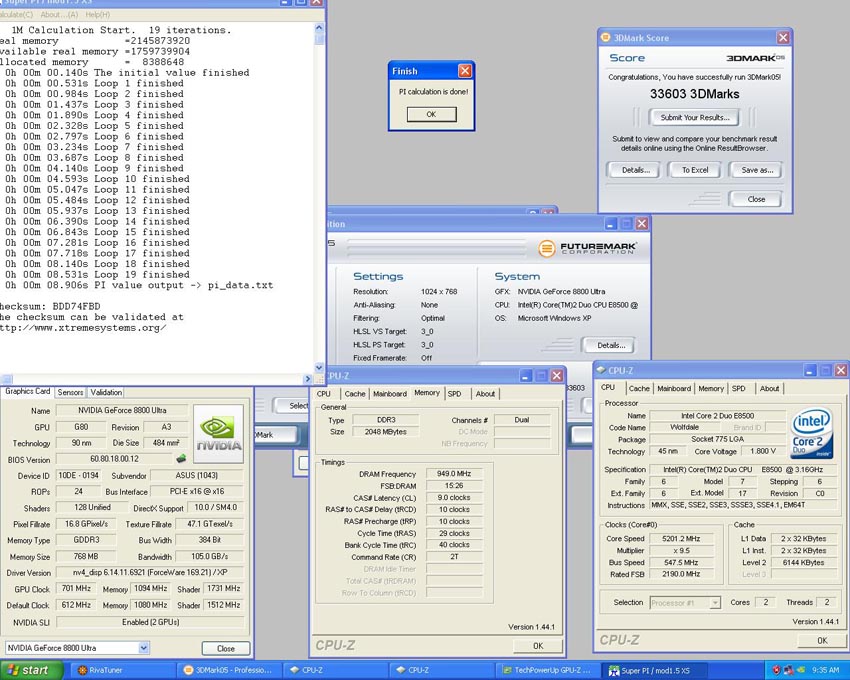The width and height of the screenshot is (850, 680).
Task: Click the Intel Core 2 Duo logo
Action: coord(811,433)
